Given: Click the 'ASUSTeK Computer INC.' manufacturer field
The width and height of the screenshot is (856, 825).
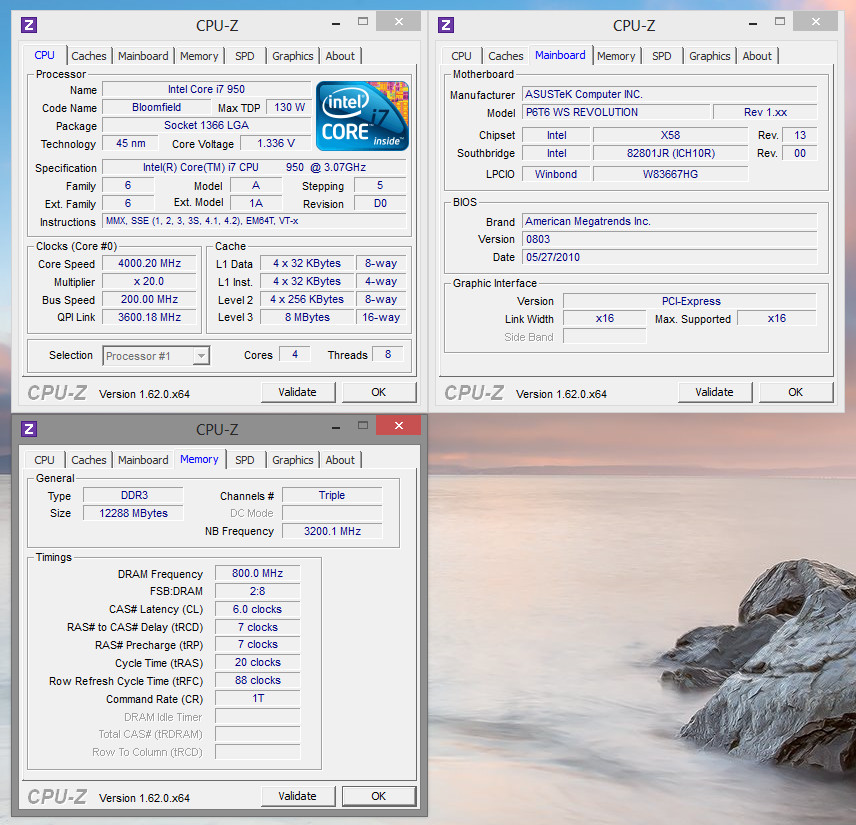Looking at the screenshot, I should coord(669,94).
